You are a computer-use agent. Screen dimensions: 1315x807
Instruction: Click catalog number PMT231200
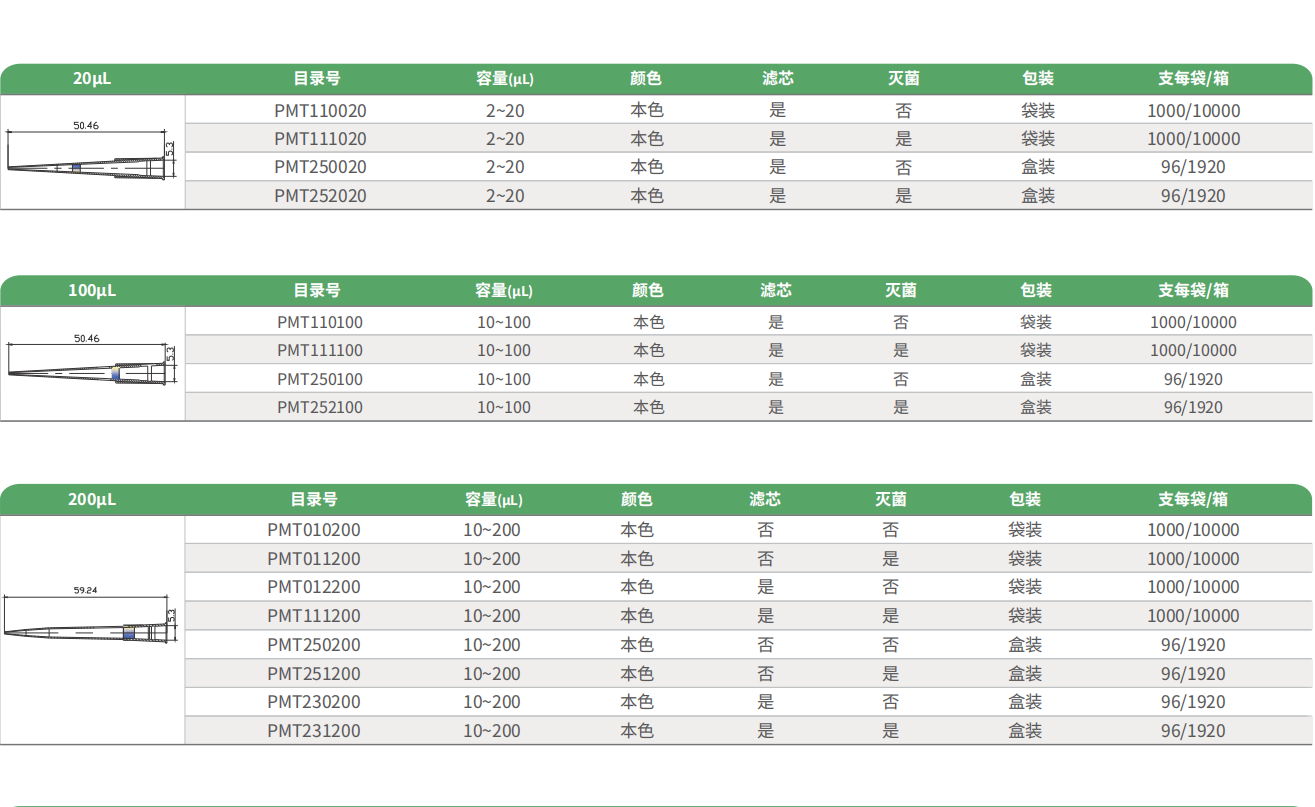pyautogui.click(x=314, y=731)
